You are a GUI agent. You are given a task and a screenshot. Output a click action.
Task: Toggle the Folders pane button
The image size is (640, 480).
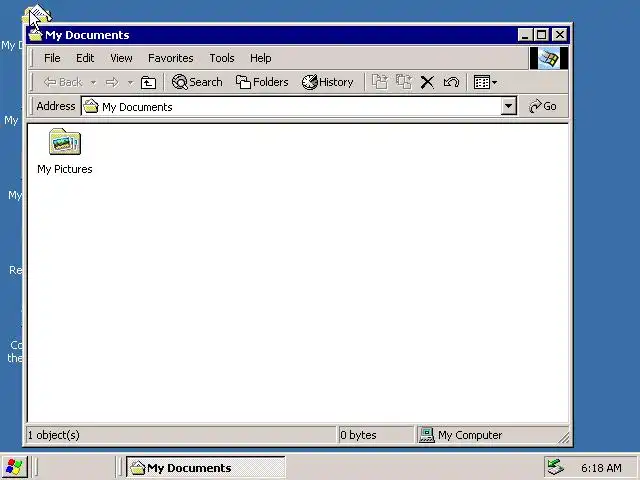click(262, 82)
